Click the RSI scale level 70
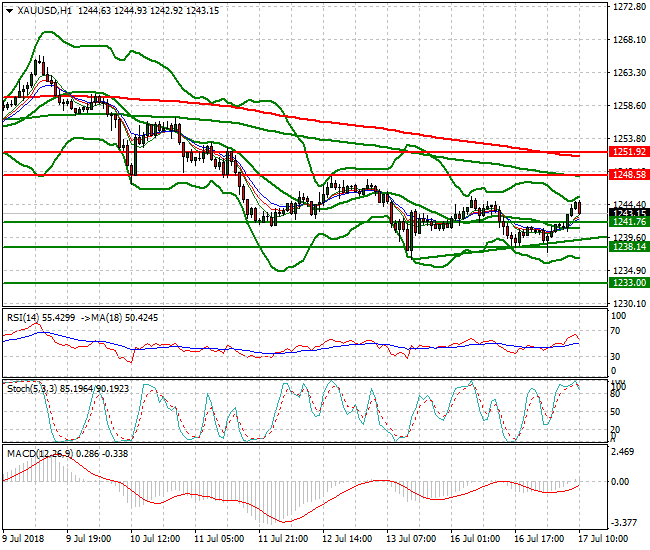The image size is (650, 550). (x=616, y=331)
